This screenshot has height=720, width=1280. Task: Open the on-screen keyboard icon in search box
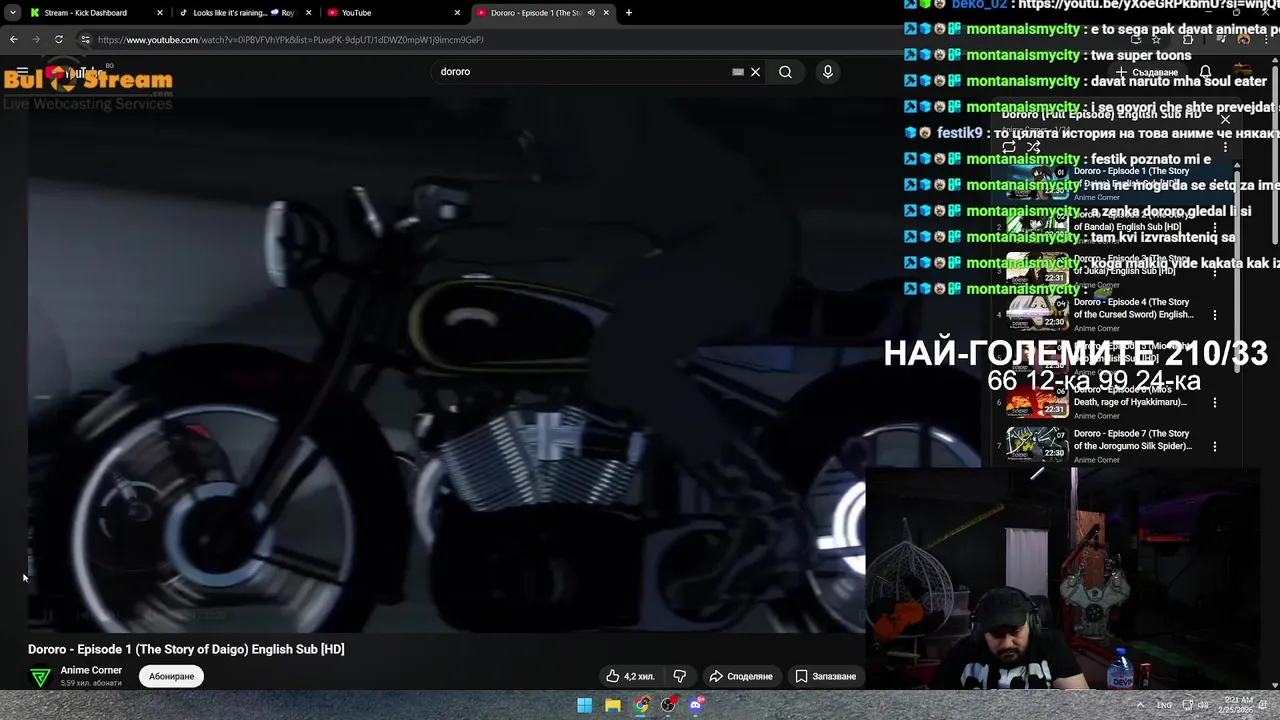click(738, 72)
